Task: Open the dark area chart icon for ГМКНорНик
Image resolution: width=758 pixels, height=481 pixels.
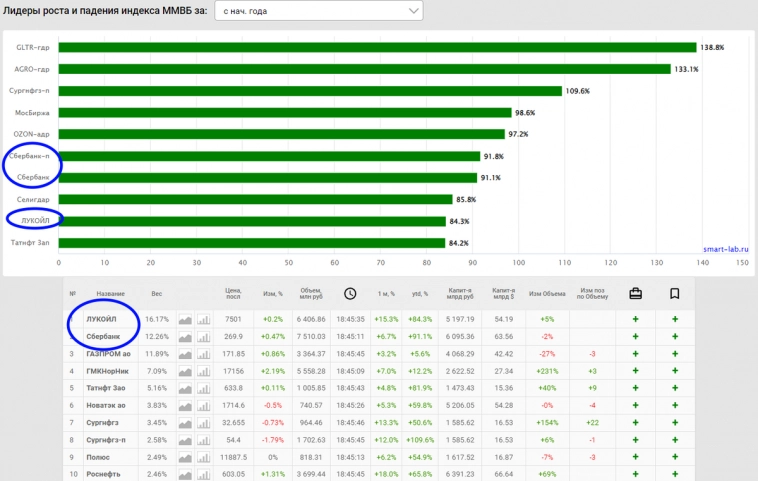Action: point(185,370)
